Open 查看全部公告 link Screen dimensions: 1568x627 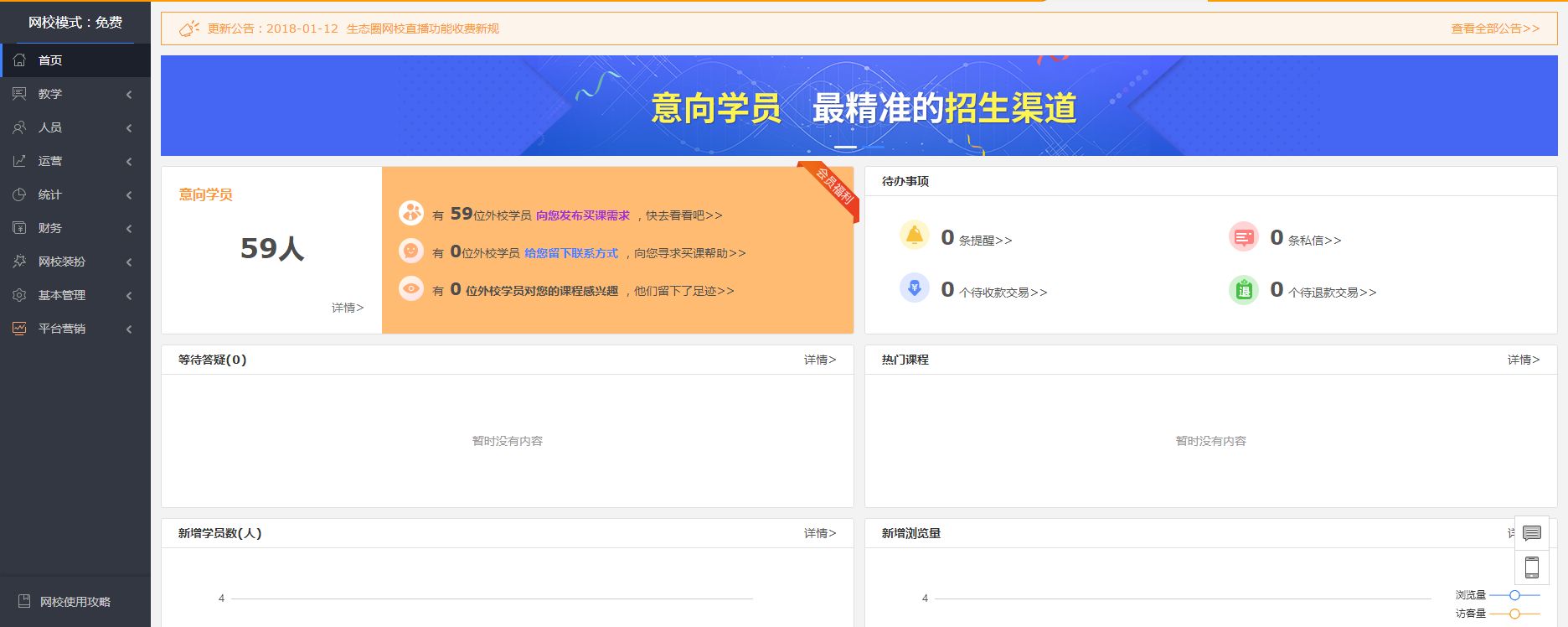tap(1495, 28)
